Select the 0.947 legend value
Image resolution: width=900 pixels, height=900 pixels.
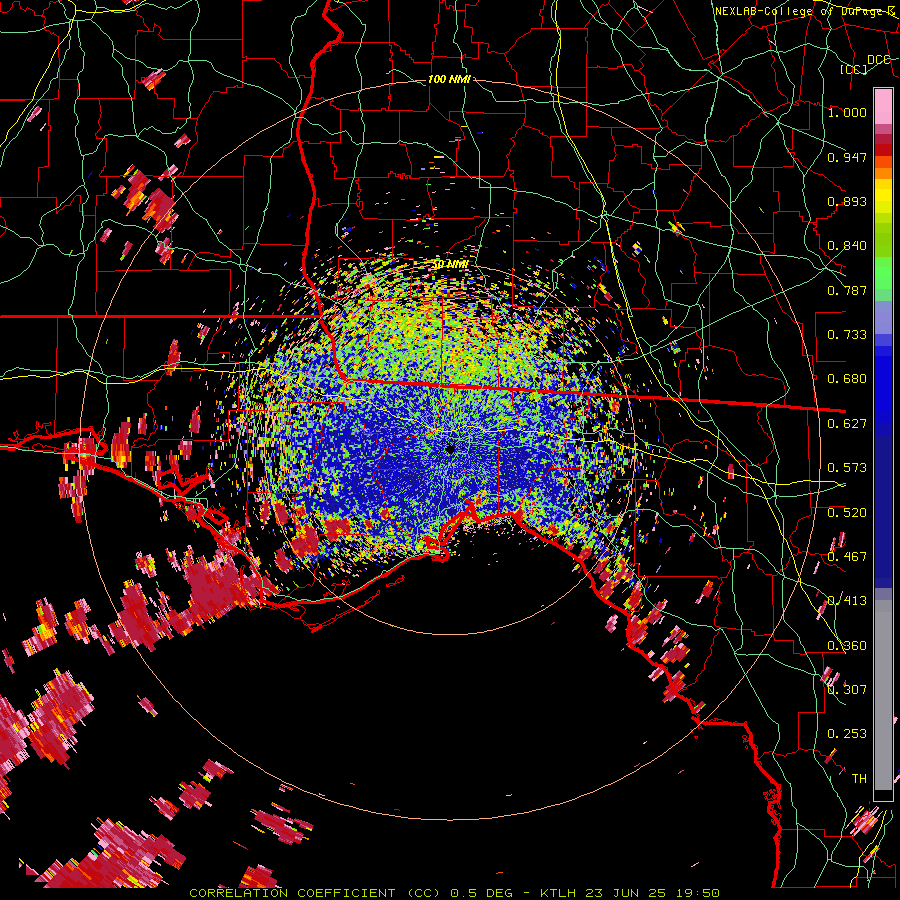(x=847, y=157)
